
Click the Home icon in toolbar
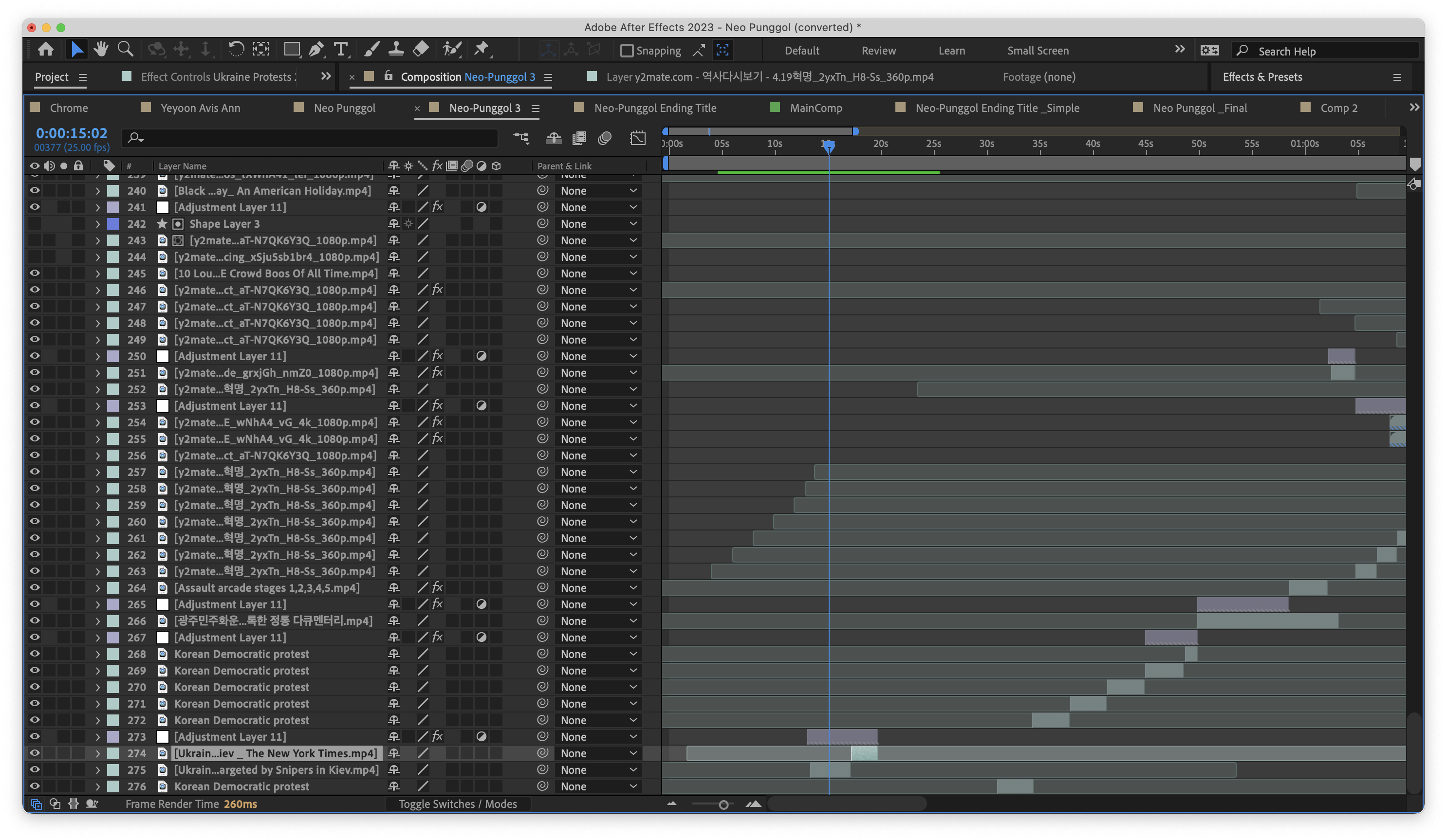pos(46,50)
